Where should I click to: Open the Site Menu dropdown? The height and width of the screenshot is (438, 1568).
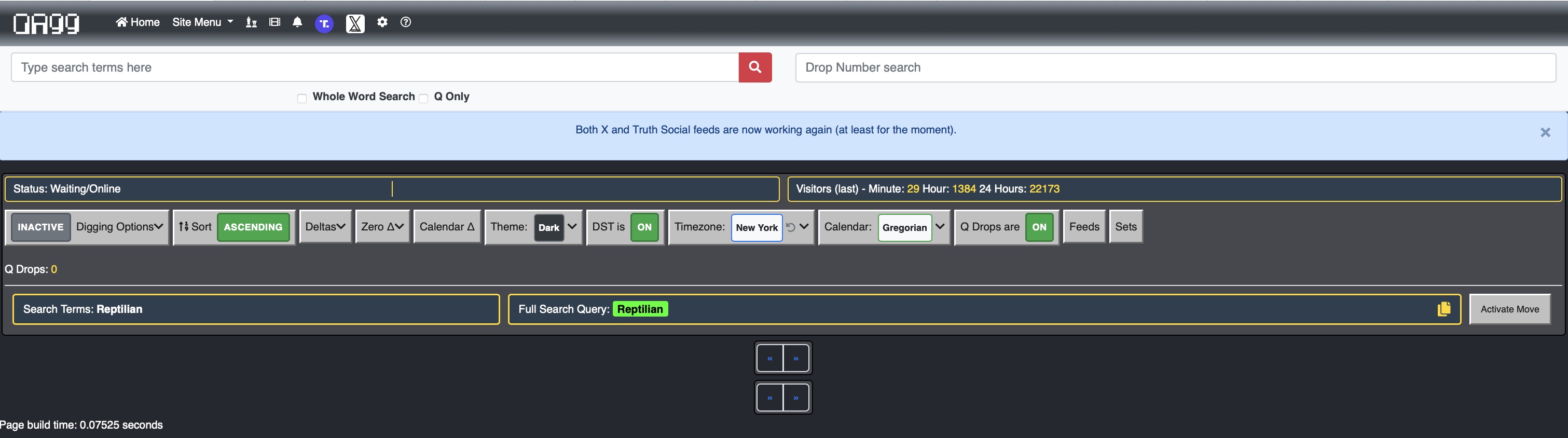pyautogui.click(x=203, y=22)
